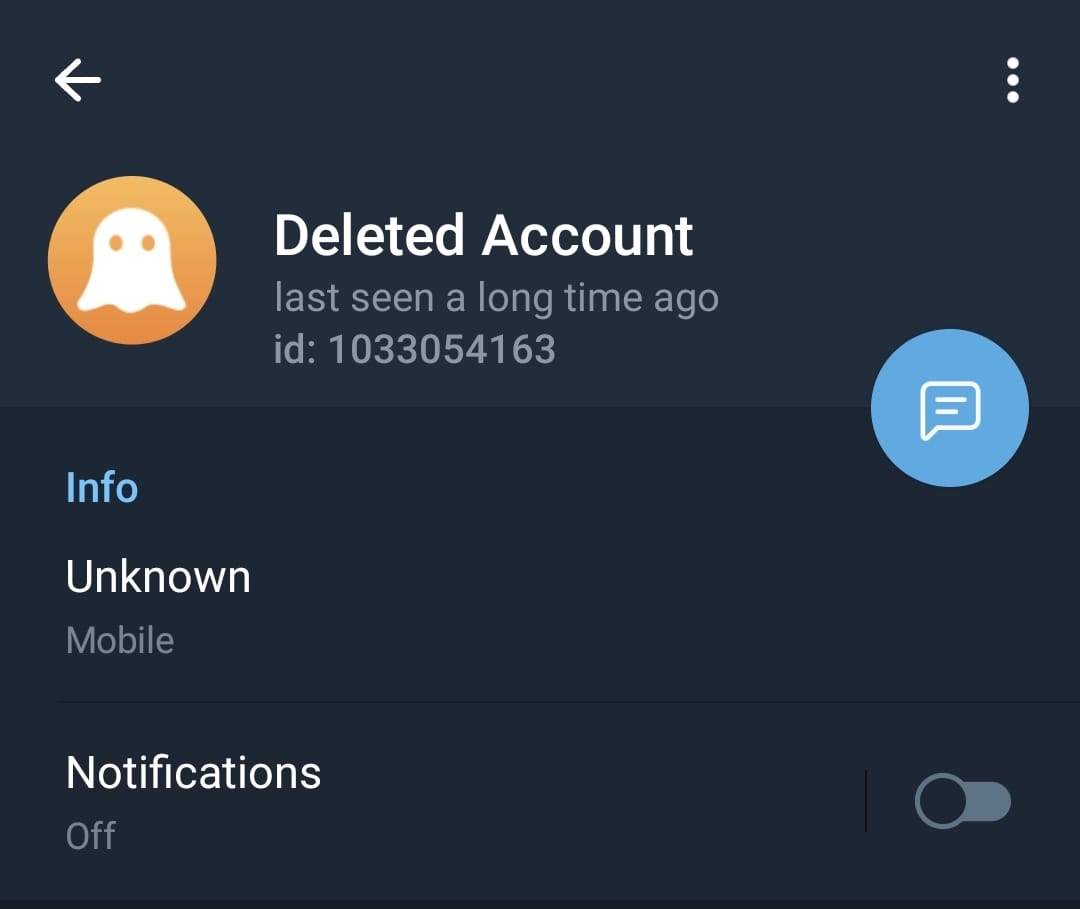Tap the toggle knob of the notifications switch

pyautogui.click(x=942, y=802)
